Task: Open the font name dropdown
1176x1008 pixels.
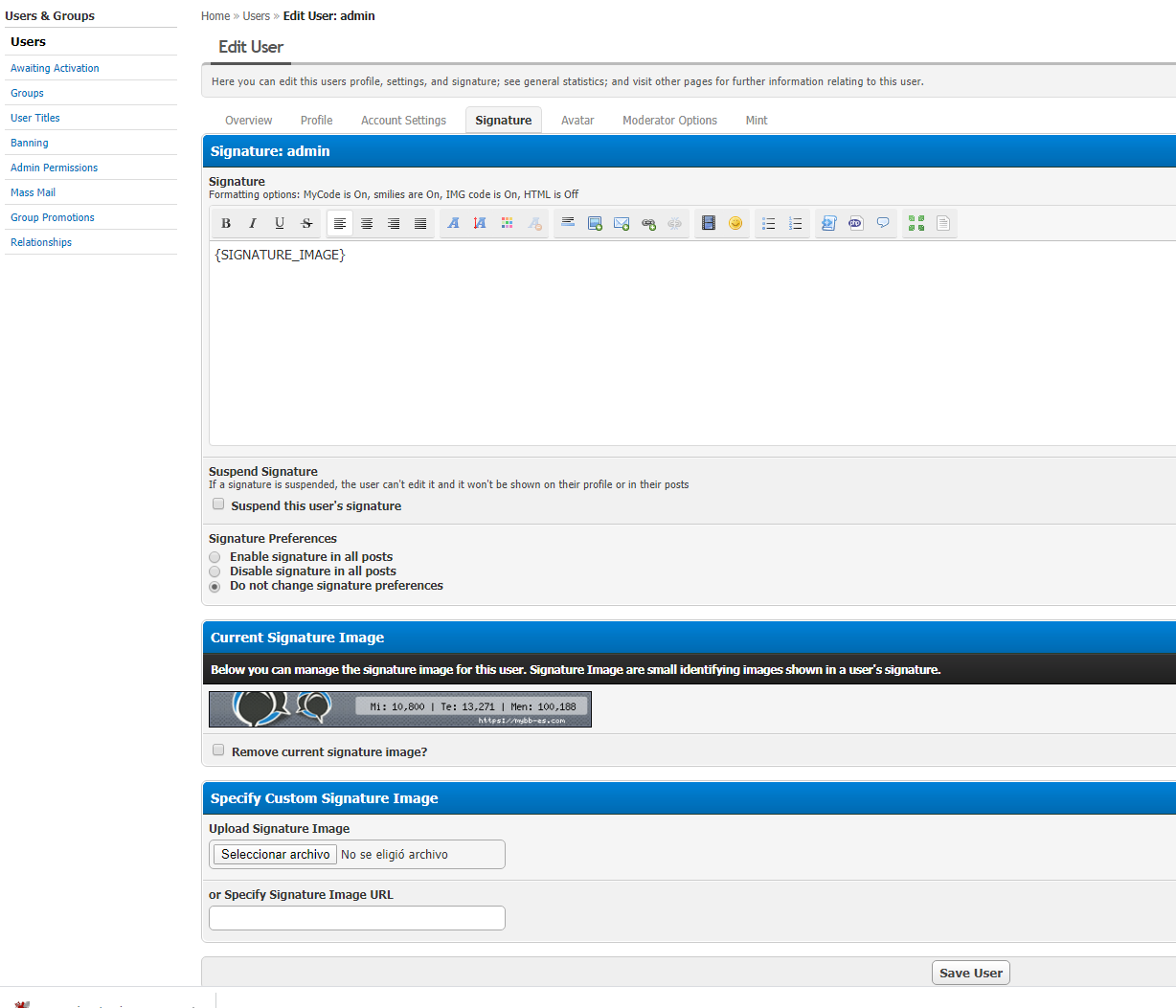Action: (453, 223)
